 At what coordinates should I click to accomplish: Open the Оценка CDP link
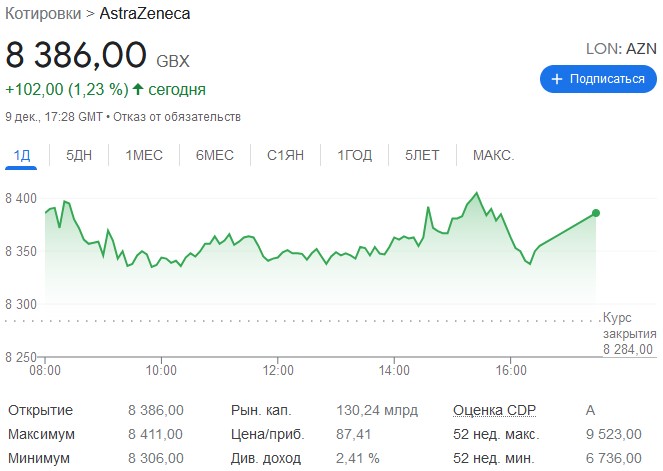pyautogui.click(x=494, y=410)
